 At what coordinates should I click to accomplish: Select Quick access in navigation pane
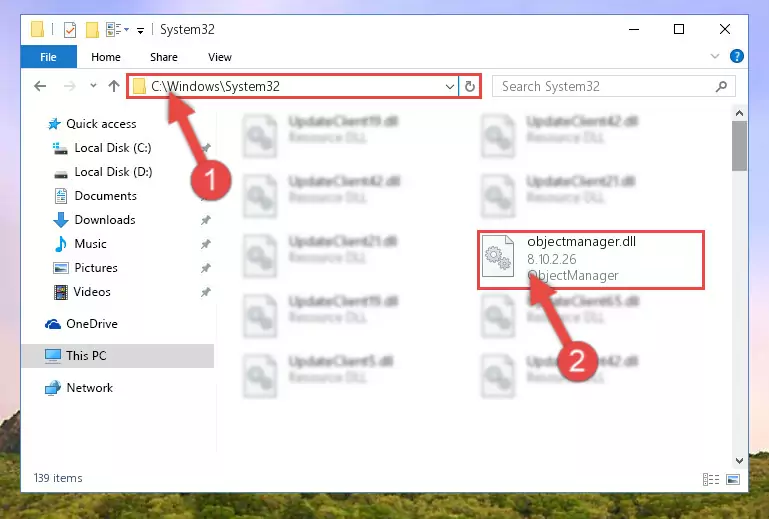tap(101, 124)
